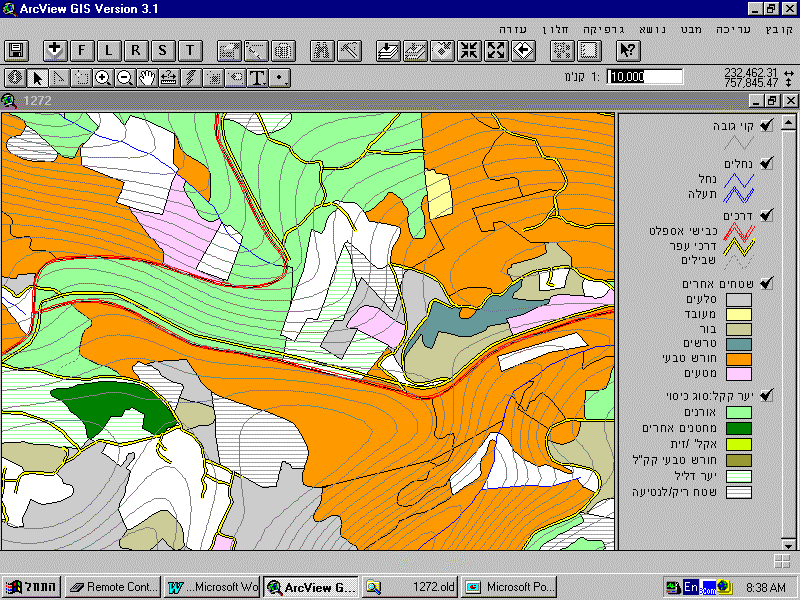The height and width of the screenshot is (600, 800).
Task: Click the toolbar button labeled T
Action: (190, 50)
